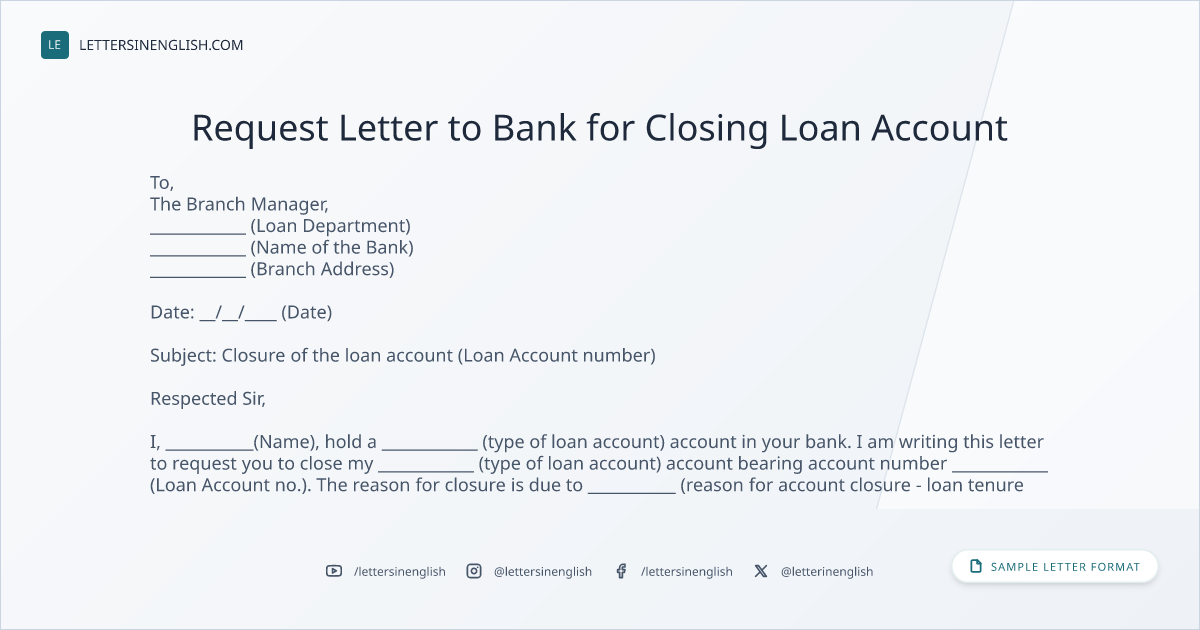Click the LE logo badge
The width and height of the screenshot is (1200, 630).
coord(55,45)
